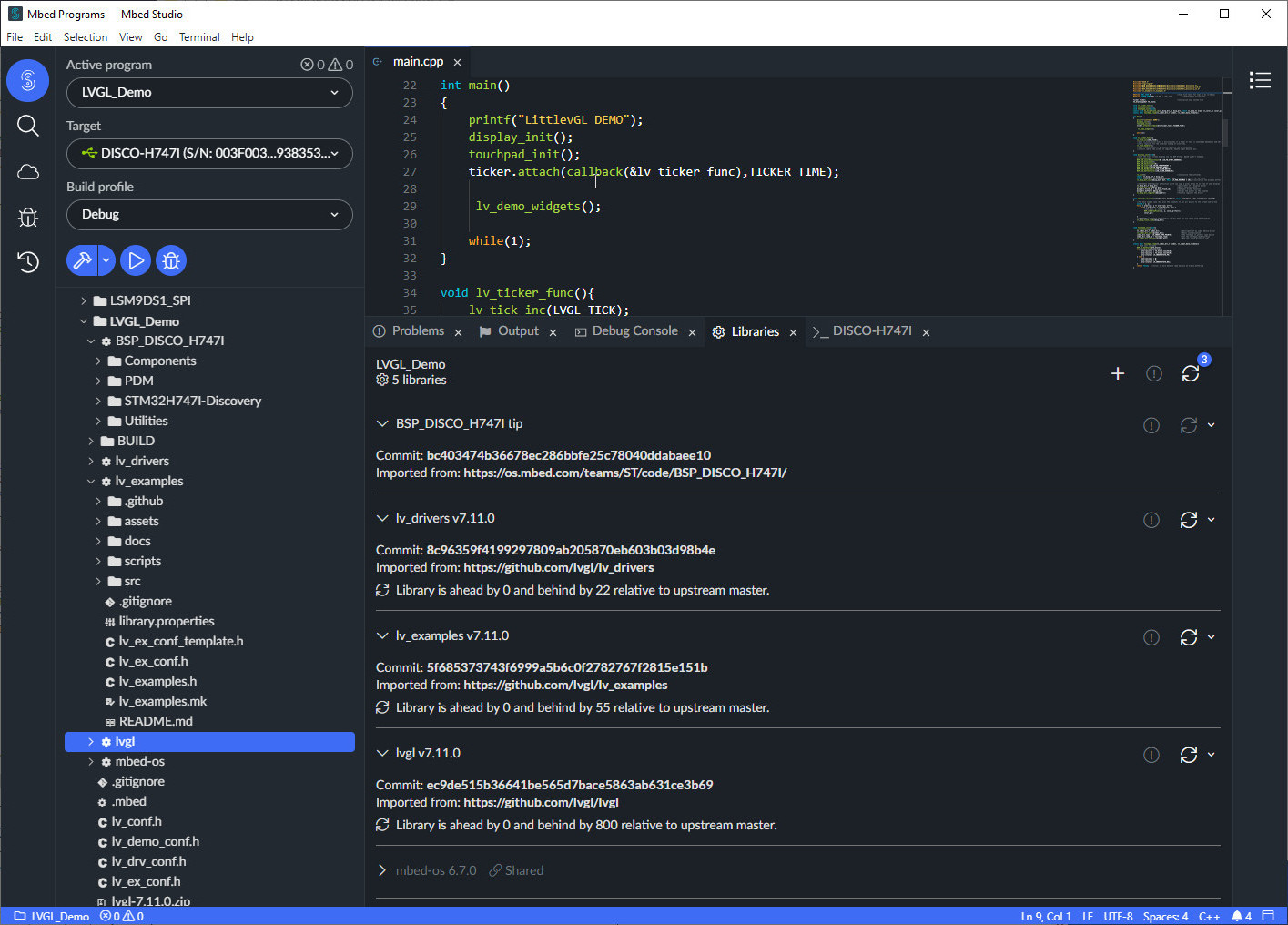This screenshot has height=925, width=1288.
Task: Close the main.cpp editor tab
Action: pyautogui.click(x=457, y=62)
